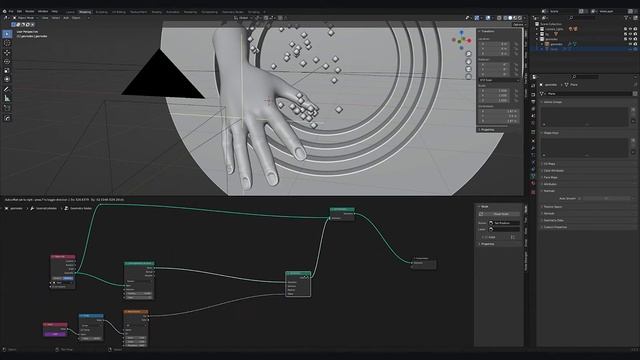640x360 pixels.
Task: Open the Global transform orientation dropdown
Action: click(x=242, y=18)
